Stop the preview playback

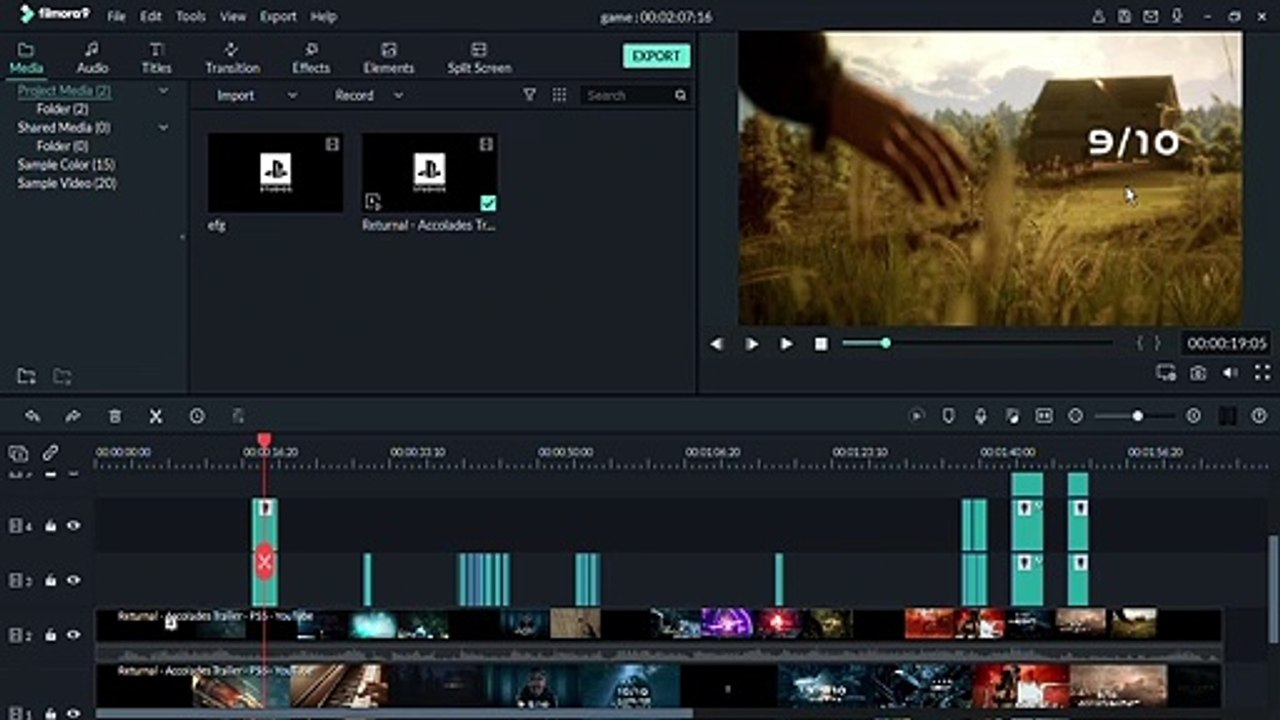[x=821, y=344]
